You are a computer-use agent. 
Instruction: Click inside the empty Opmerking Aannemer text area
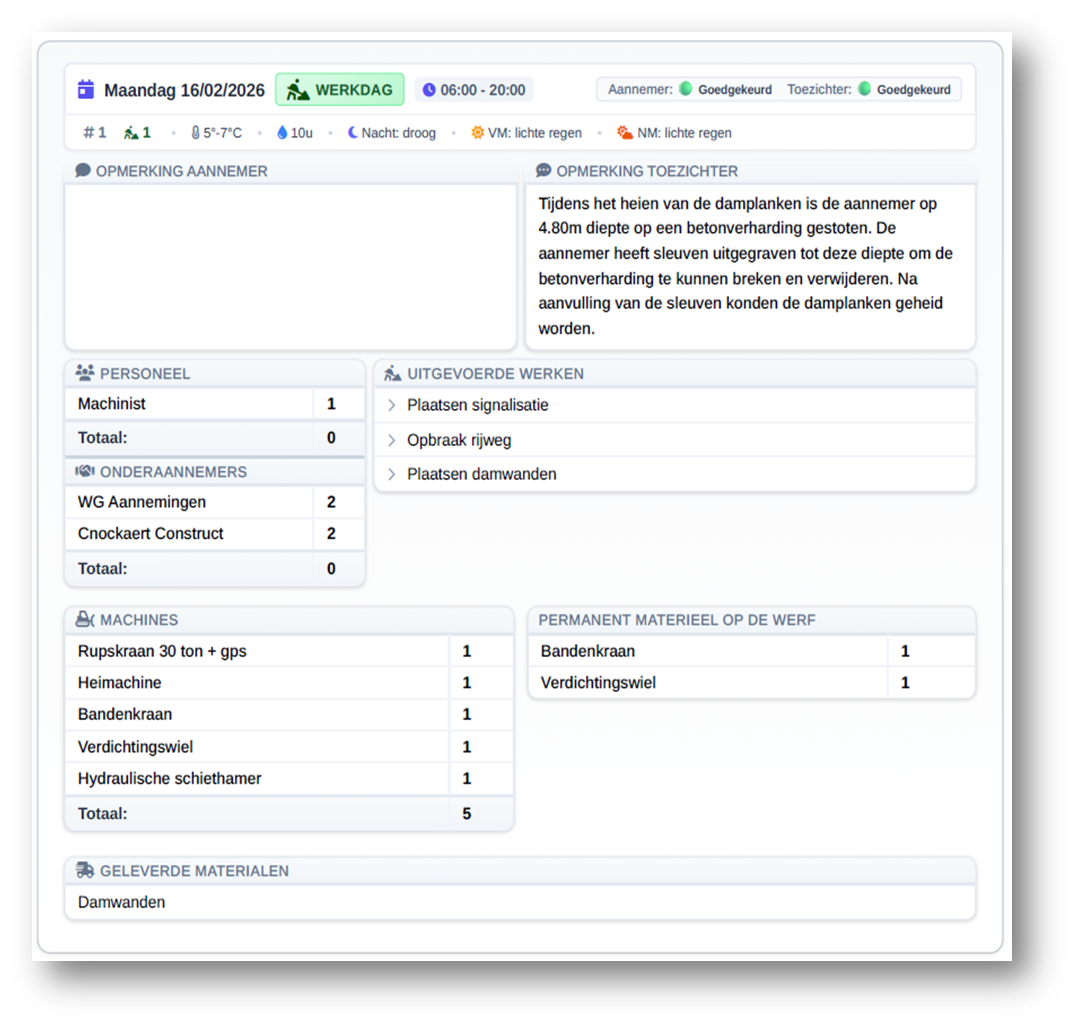[x=290, y=265]
